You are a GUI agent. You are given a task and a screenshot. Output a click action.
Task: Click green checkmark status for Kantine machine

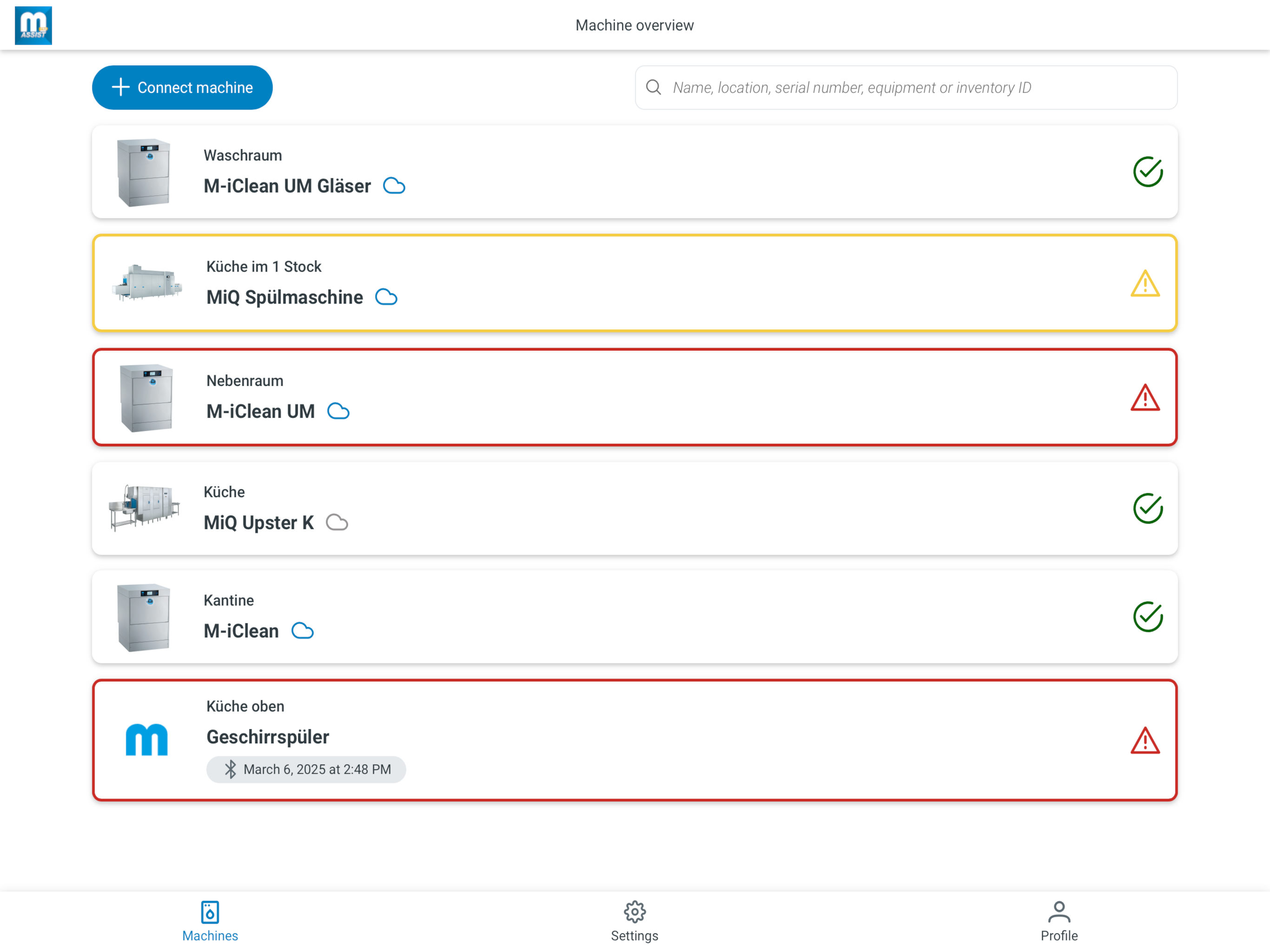coord(1148,617)
